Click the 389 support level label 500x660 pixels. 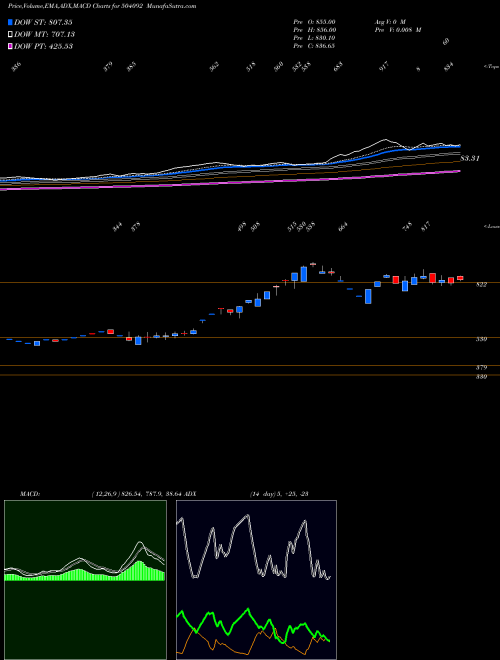coord(481,377)
